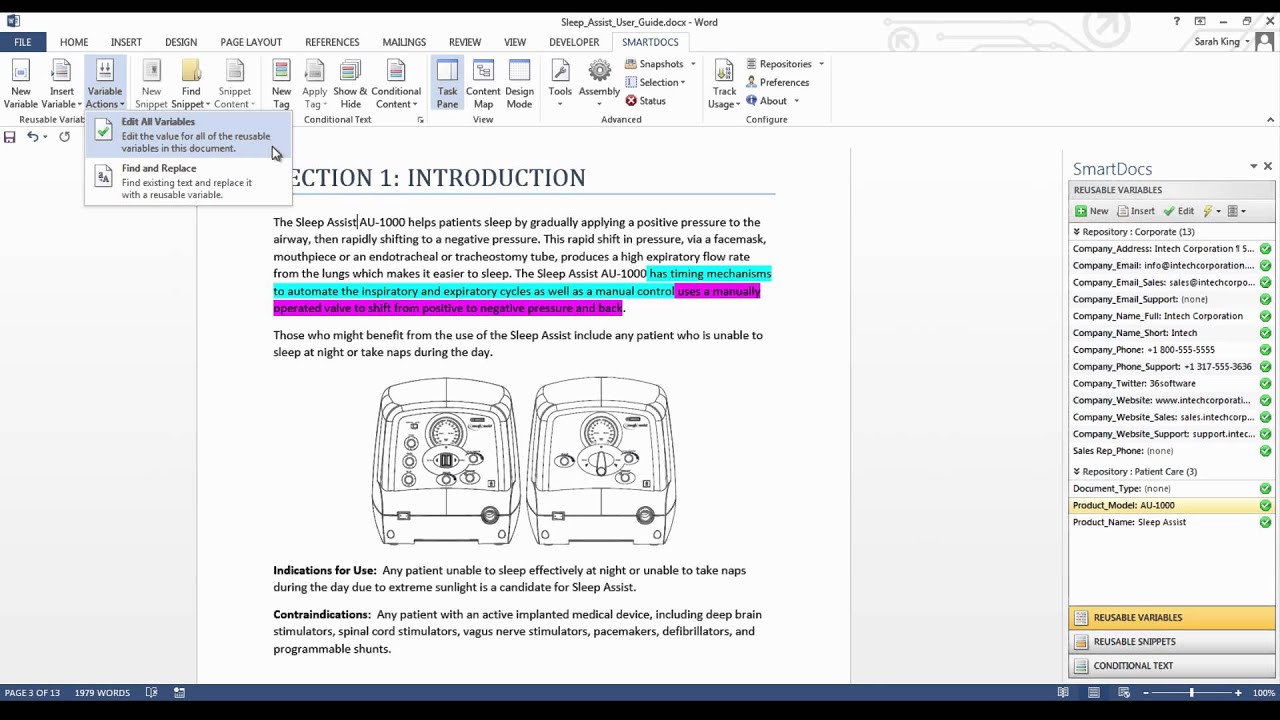Toggle Design Mode in the View group
Screen dimensions: 1280x720
pyautogui.click(x=519, y=84)
